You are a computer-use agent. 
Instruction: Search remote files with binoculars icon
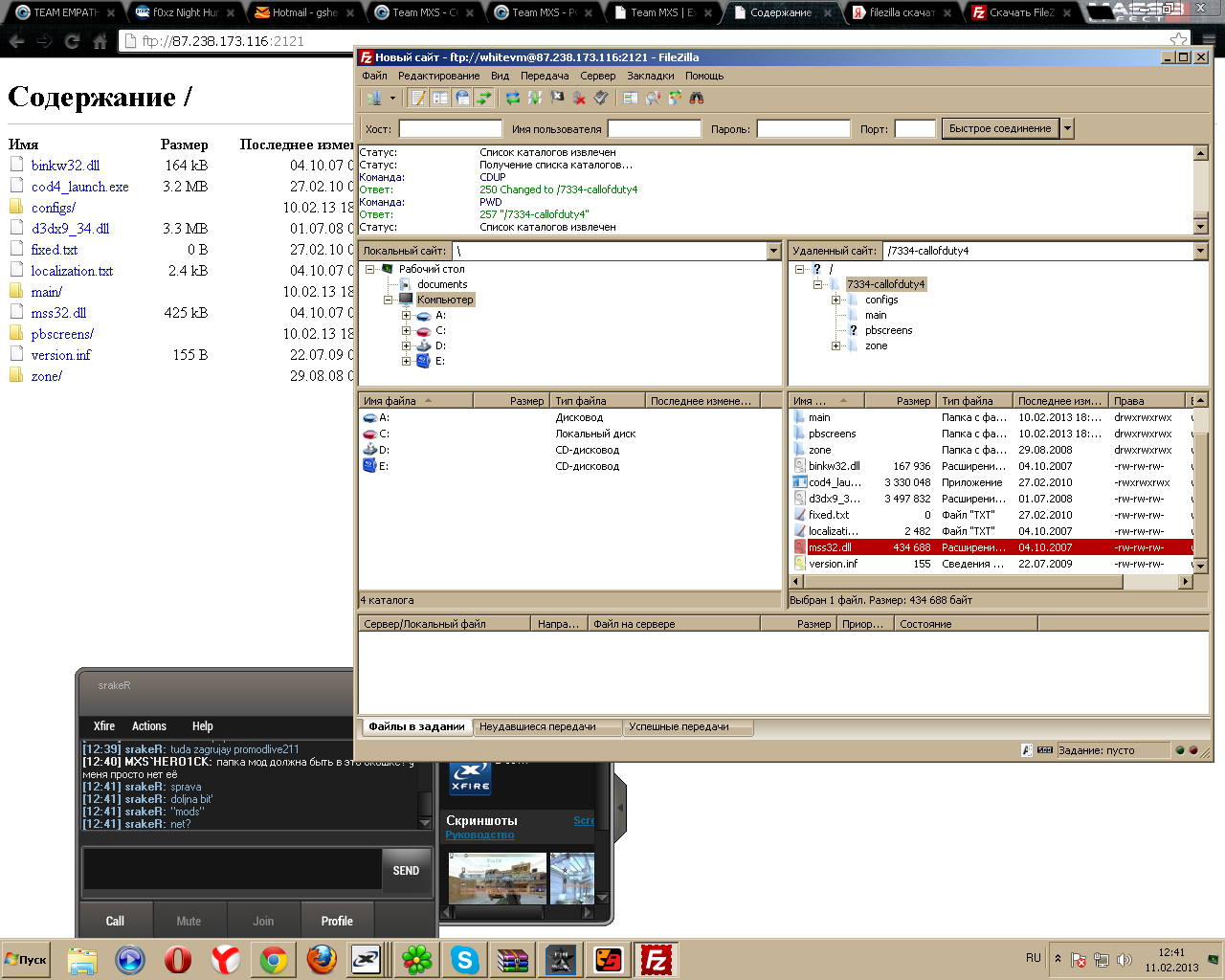(697, 98)
